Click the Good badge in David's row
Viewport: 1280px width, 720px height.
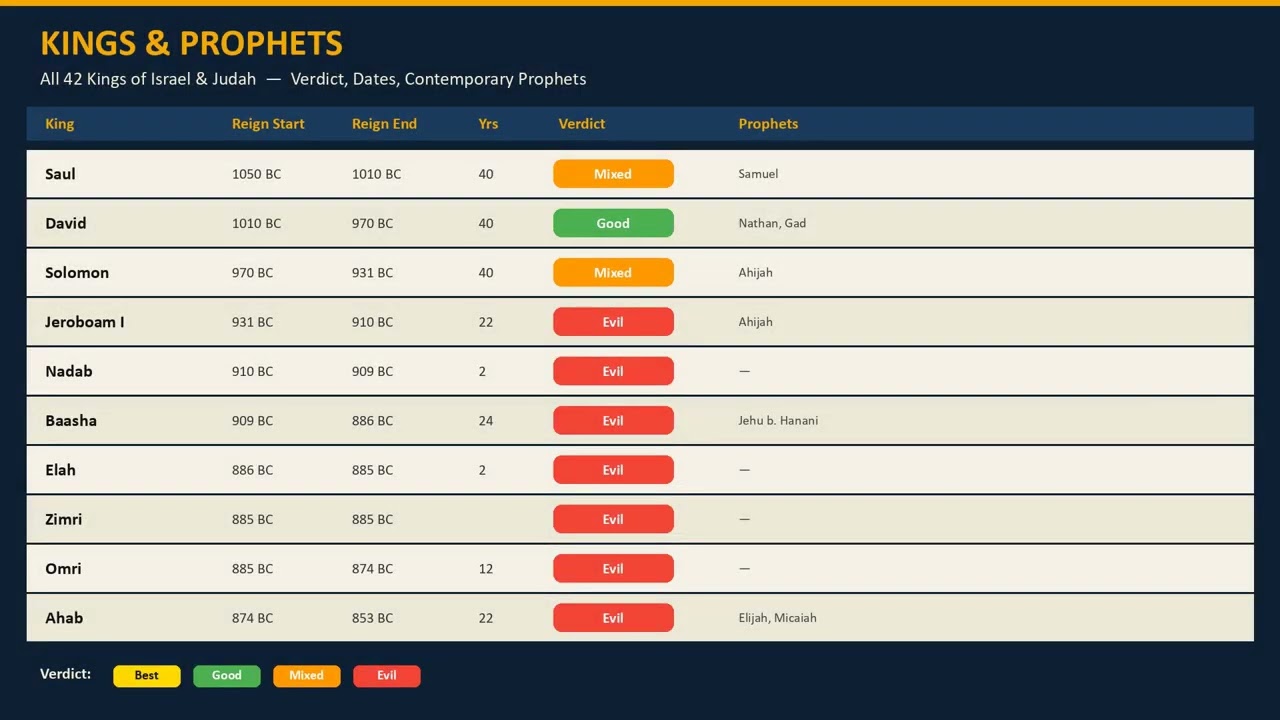[613, 223]
